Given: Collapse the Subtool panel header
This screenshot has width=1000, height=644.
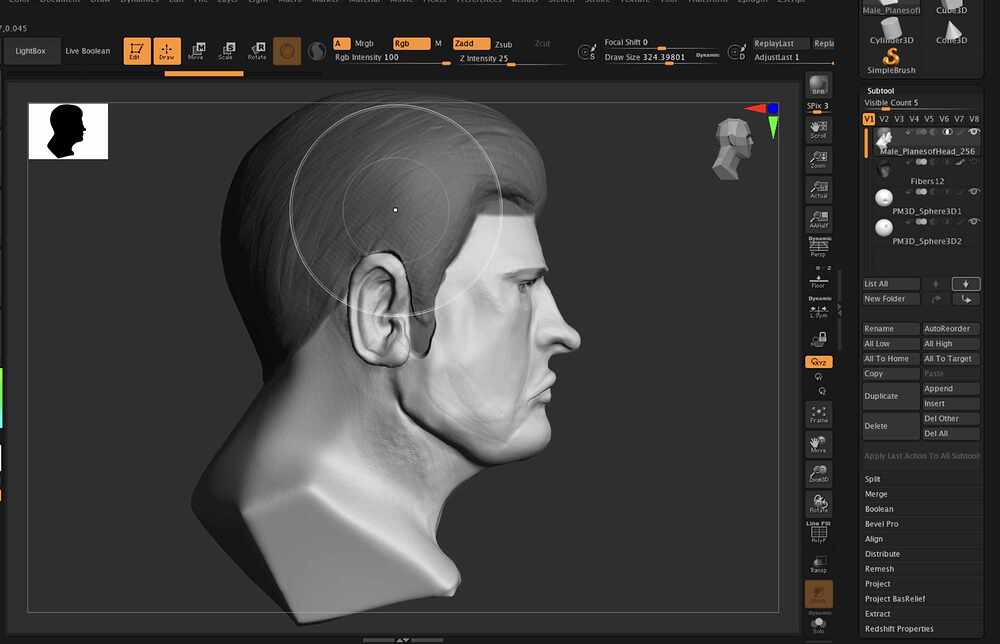Looking at the screenshot, I should pos(881,91).
